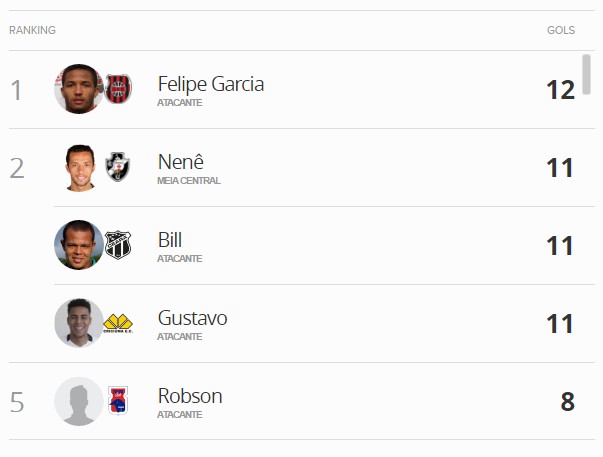Image resolution: width=603 pixels, height=457 pixels.
Task: Open Nenê's player name link
Action: pyautogui.click(x=181, y=162)
